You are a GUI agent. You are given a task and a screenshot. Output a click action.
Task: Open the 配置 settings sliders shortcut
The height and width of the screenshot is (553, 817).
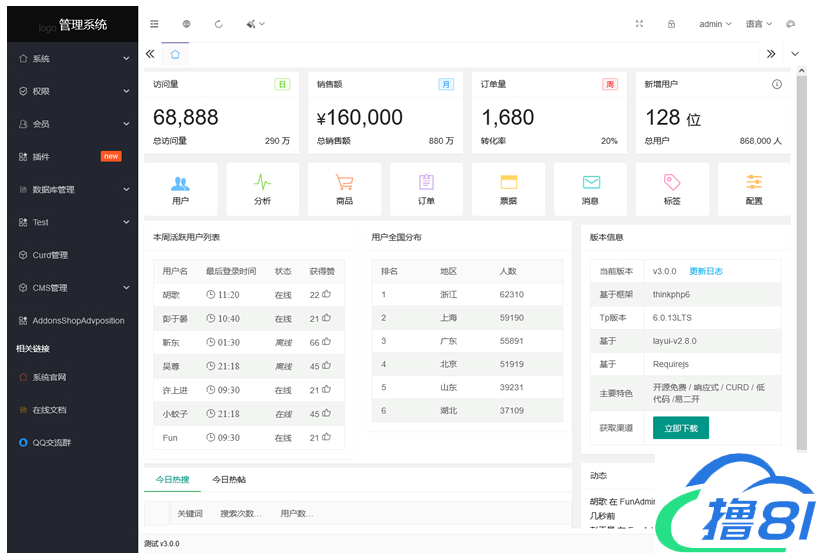coord(753,189)
